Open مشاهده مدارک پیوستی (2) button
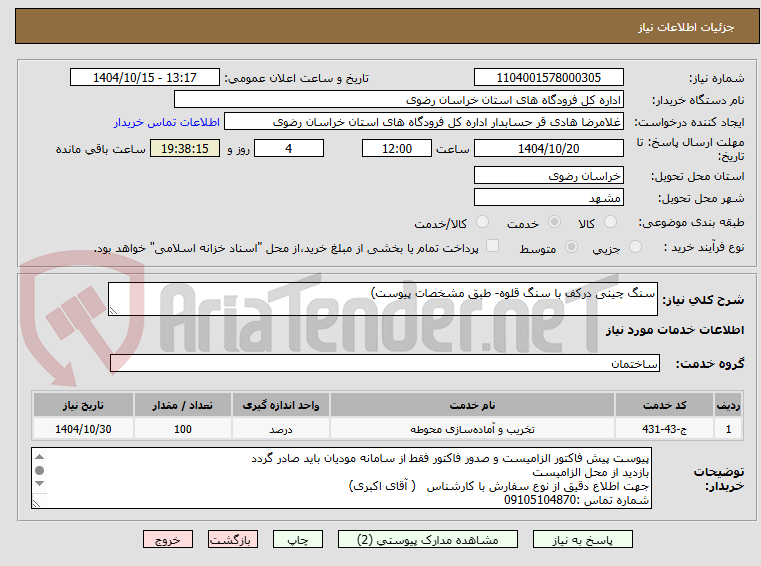Viewport: 761px width, 566px height. tap(428, 539)
